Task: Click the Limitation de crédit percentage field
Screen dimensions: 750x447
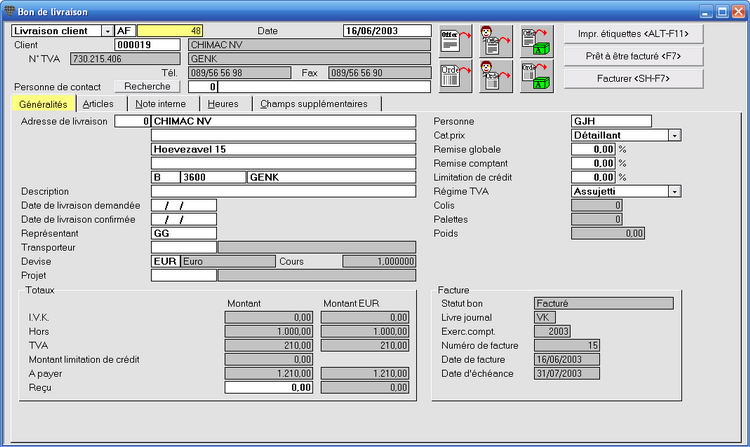Action: point(593,177)
